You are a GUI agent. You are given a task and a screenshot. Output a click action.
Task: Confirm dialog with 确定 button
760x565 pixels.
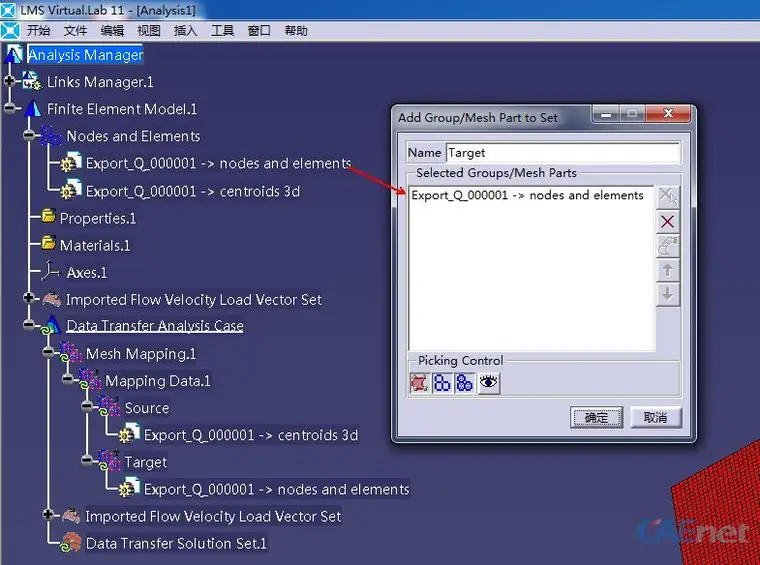pos(596,417)
